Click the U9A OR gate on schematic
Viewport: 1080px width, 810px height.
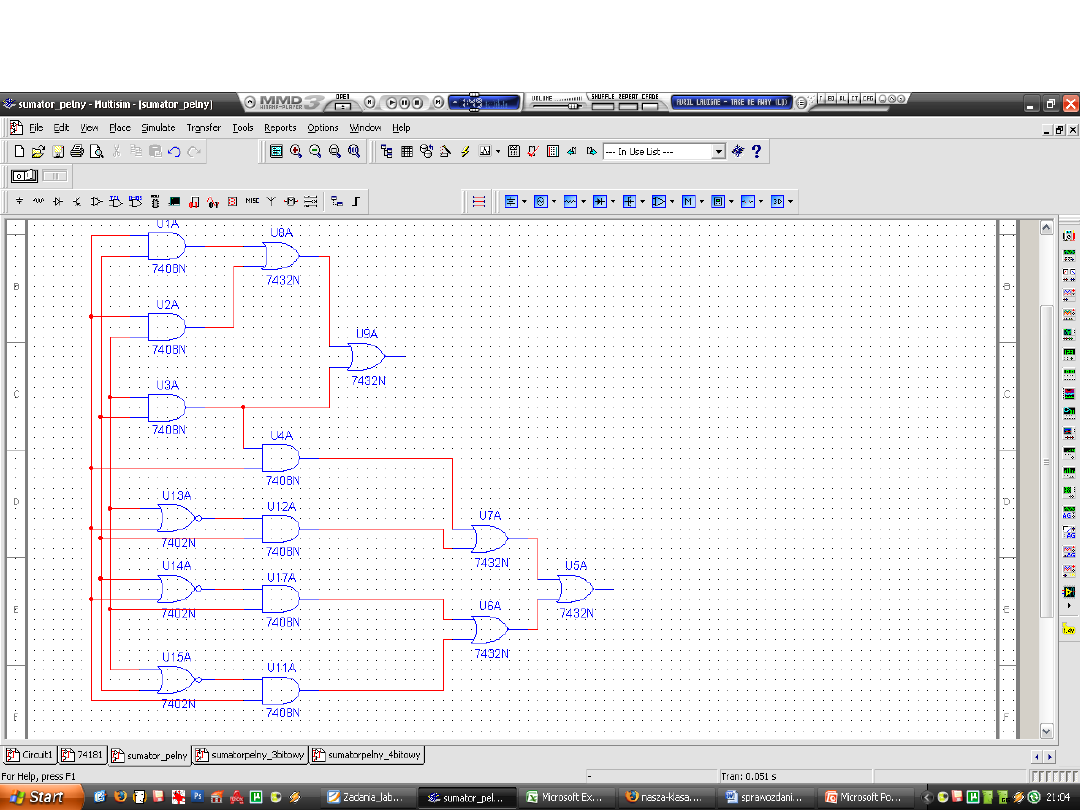364,356
